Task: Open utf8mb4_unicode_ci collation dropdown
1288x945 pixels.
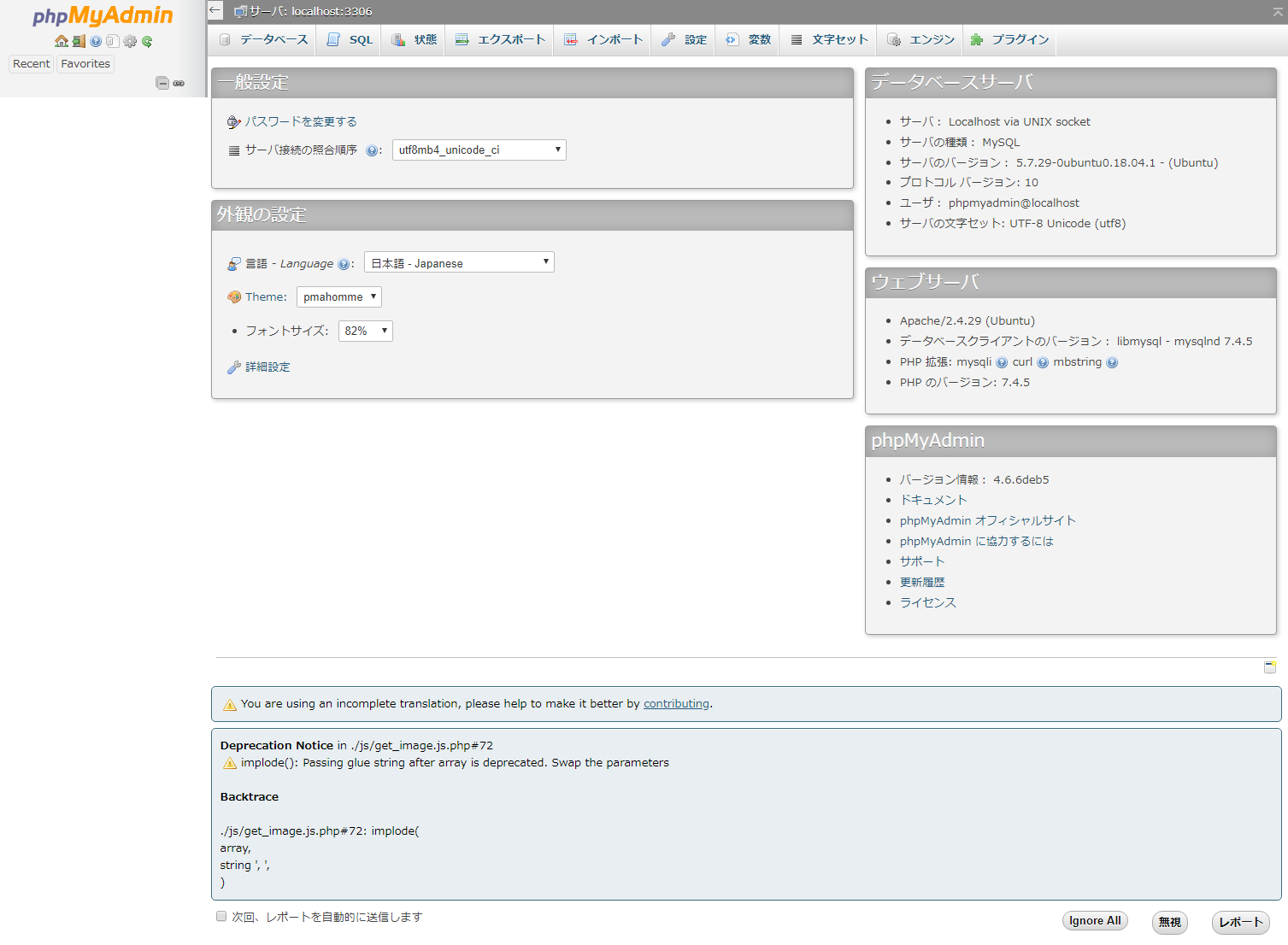Action: (479, 150)
